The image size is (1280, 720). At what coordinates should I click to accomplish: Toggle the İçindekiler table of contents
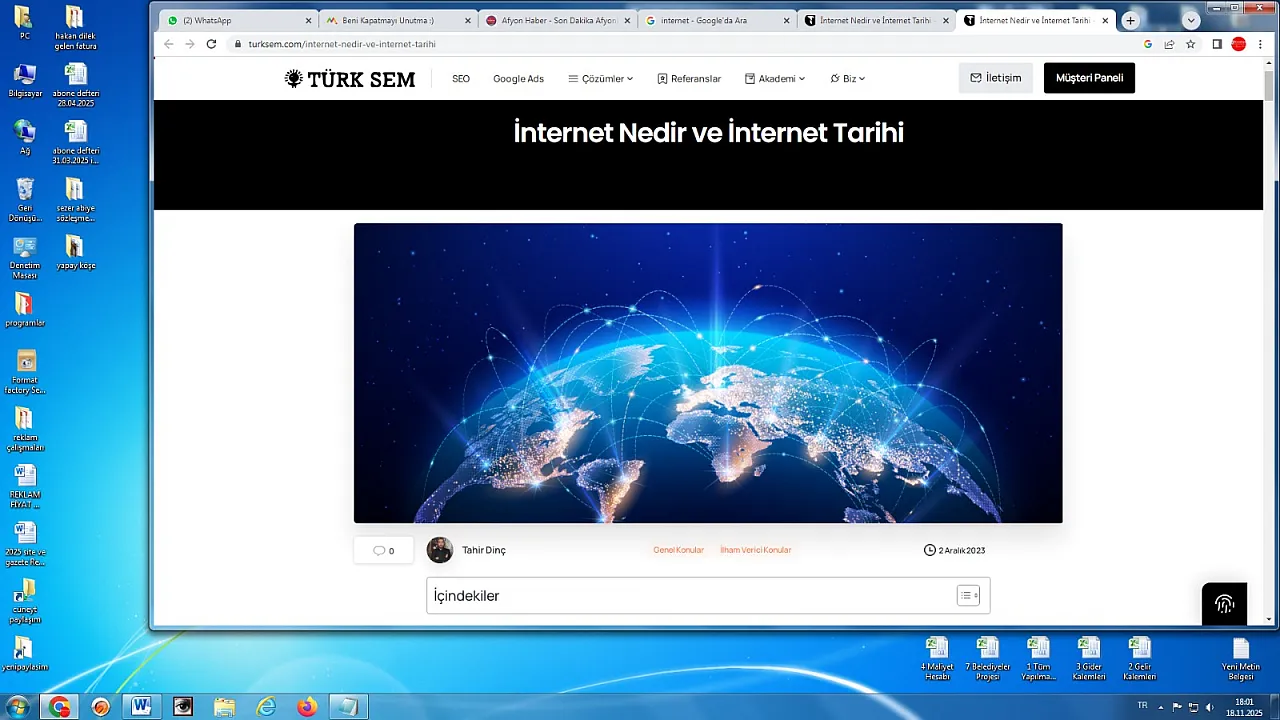[x=968, y=596]
